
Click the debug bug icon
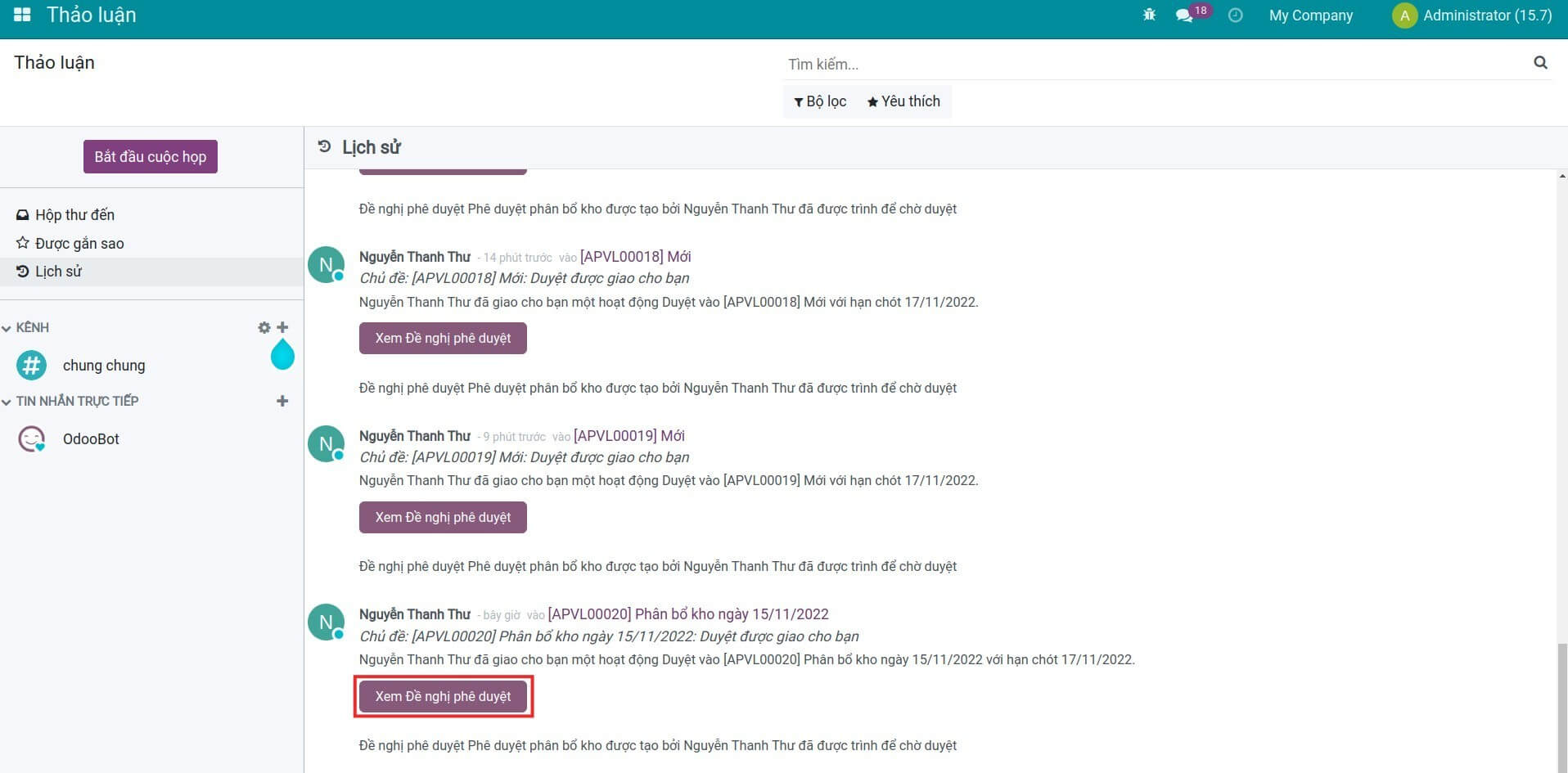tap(1149, 15)
